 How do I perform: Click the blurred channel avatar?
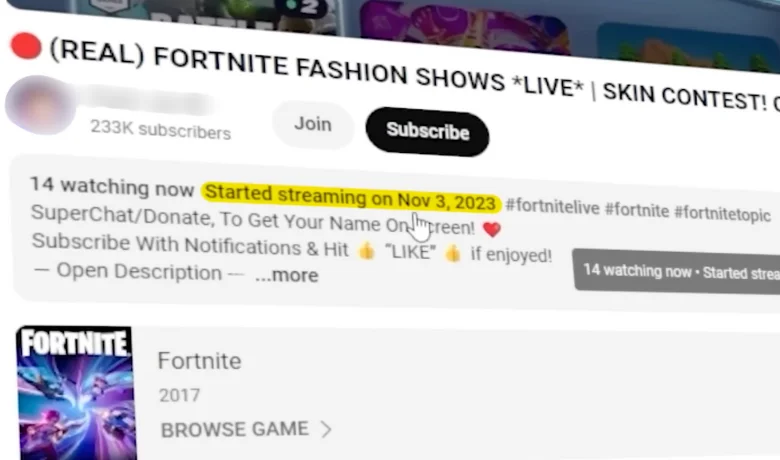pyautogui.click(x=40, y=105)
